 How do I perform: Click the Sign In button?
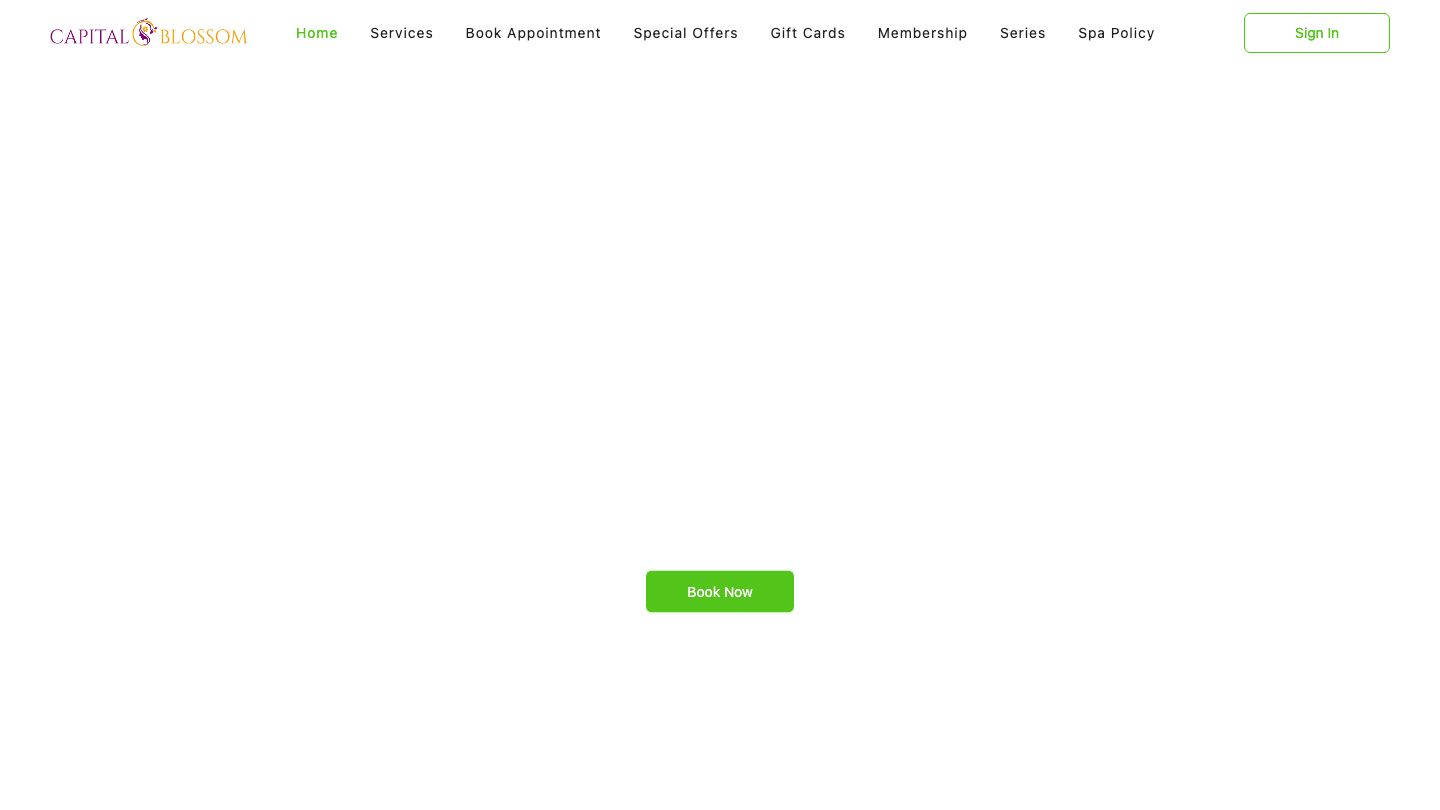(x=1316, y=33)
